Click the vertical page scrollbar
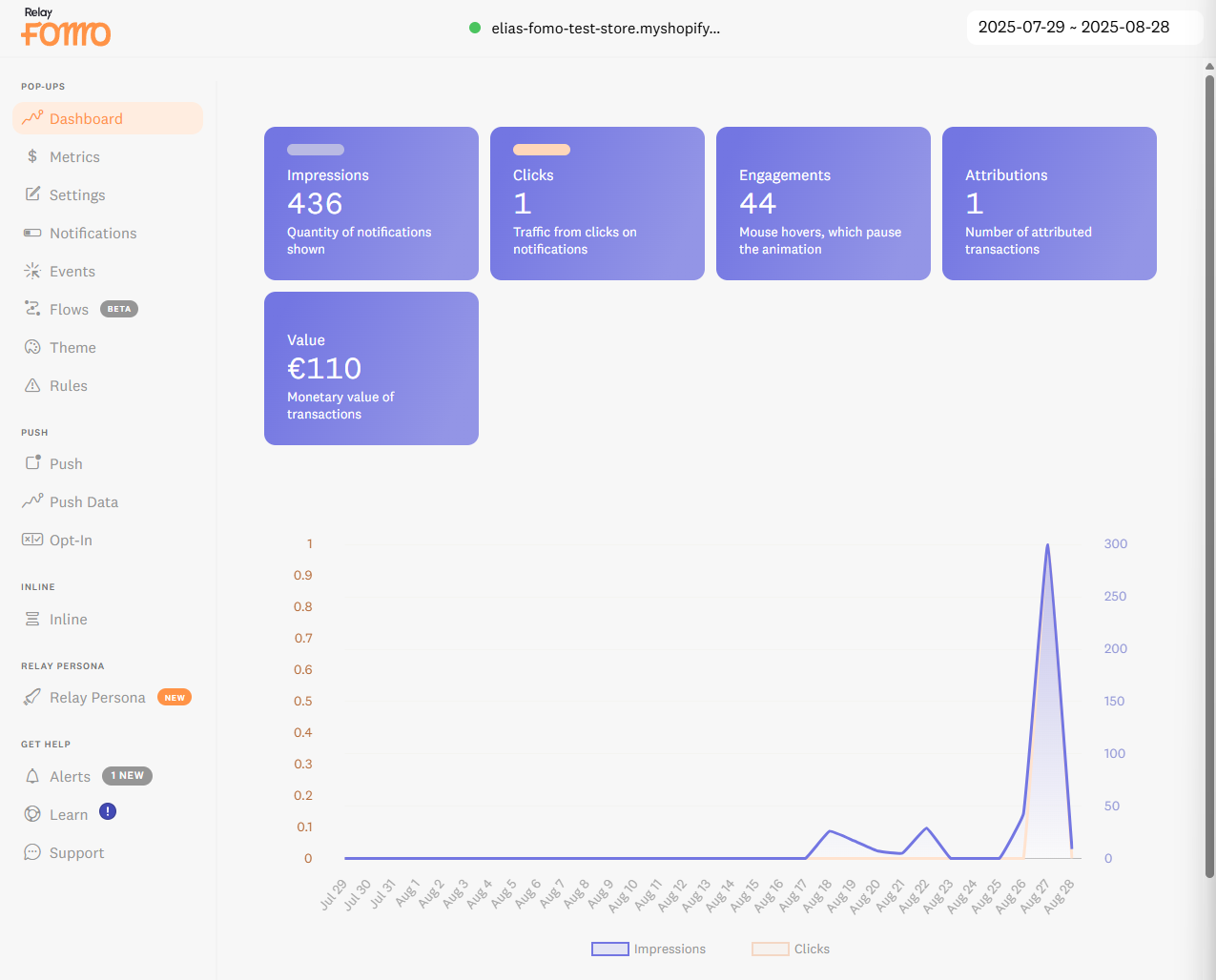 click(1209, 477)
